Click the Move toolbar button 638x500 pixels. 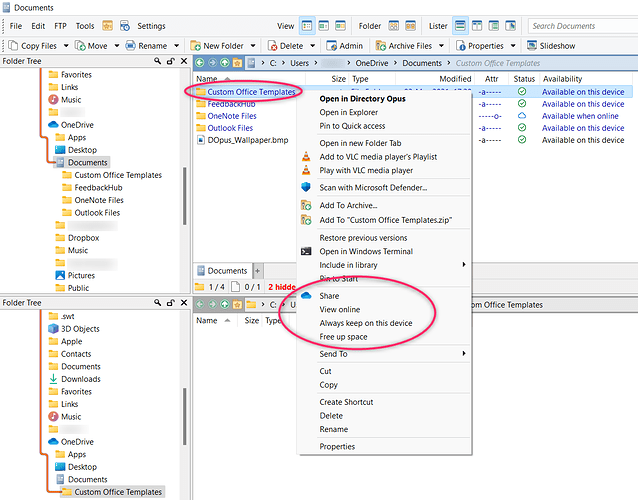click(92, 46)
